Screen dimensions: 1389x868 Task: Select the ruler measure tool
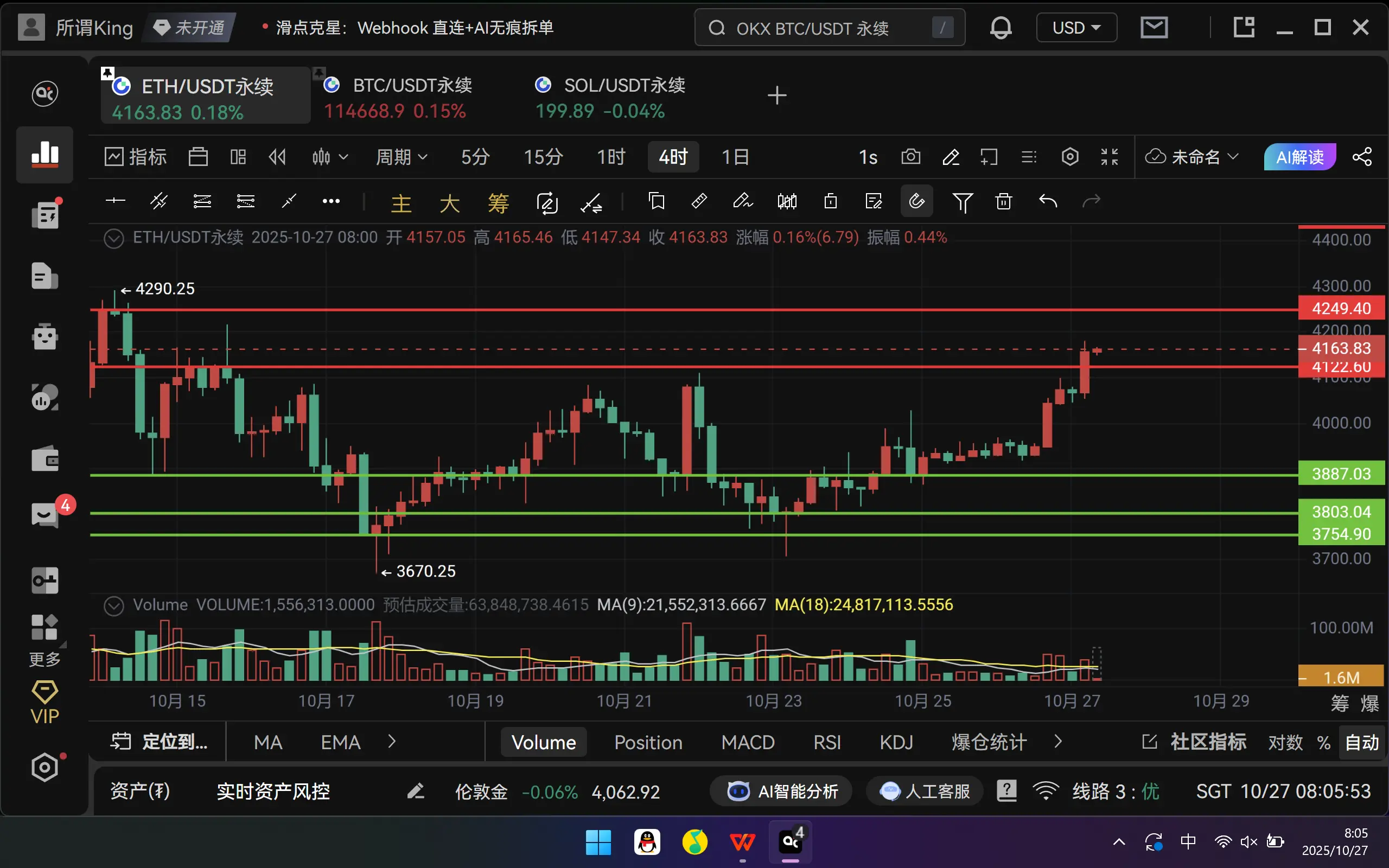699,201
